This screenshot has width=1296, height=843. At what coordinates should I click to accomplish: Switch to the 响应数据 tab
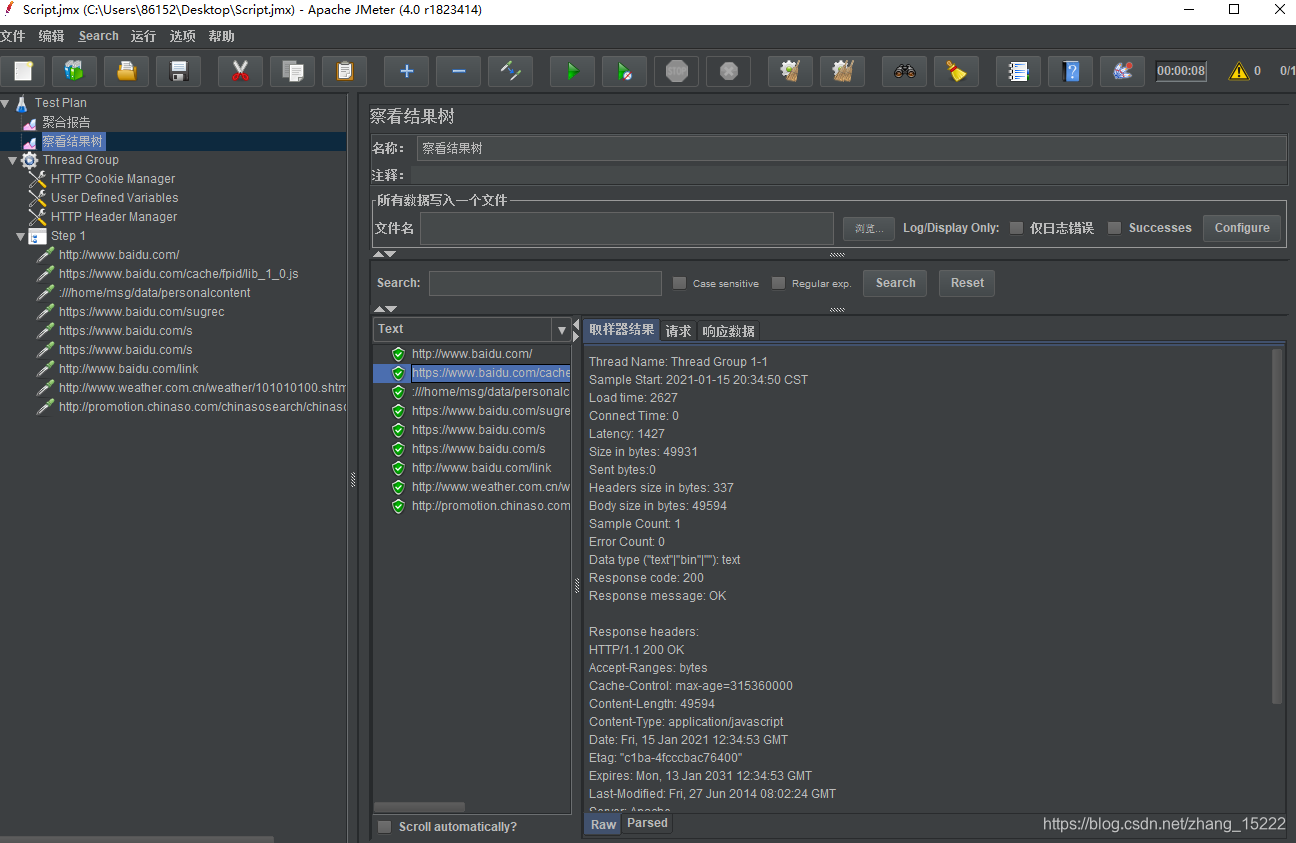coord(728,331)
